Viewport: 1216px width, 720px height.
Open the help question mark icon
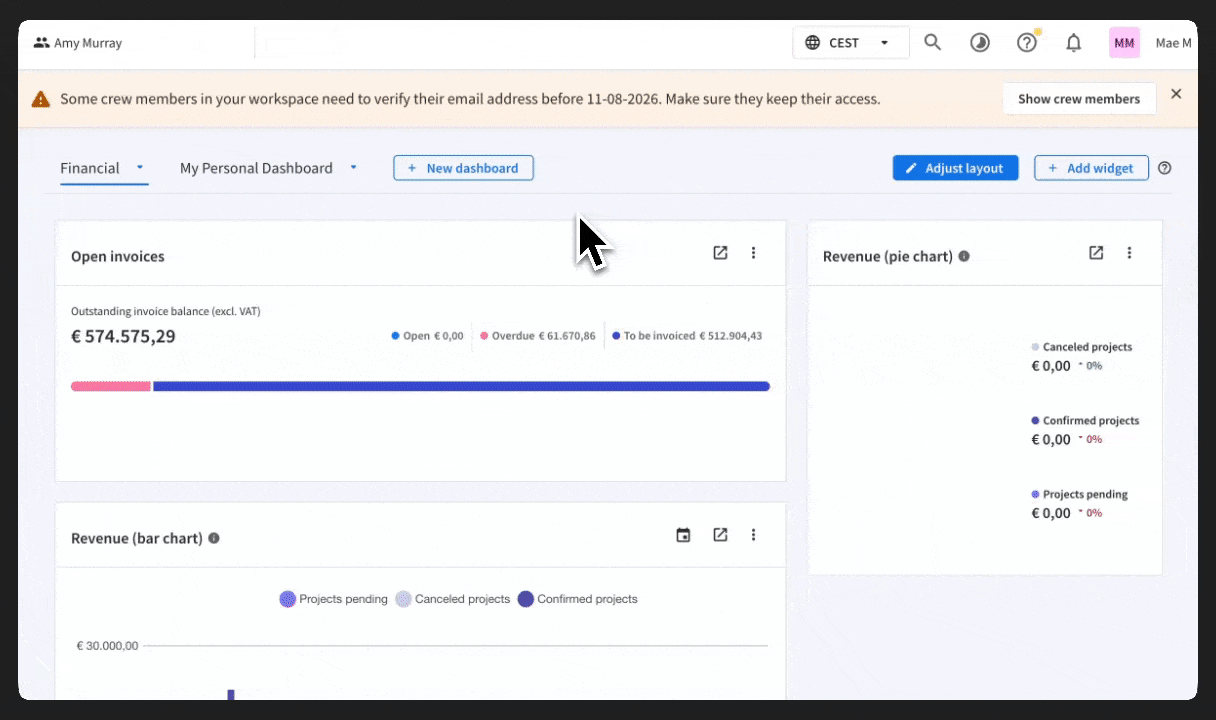[x=1027, y=43]
